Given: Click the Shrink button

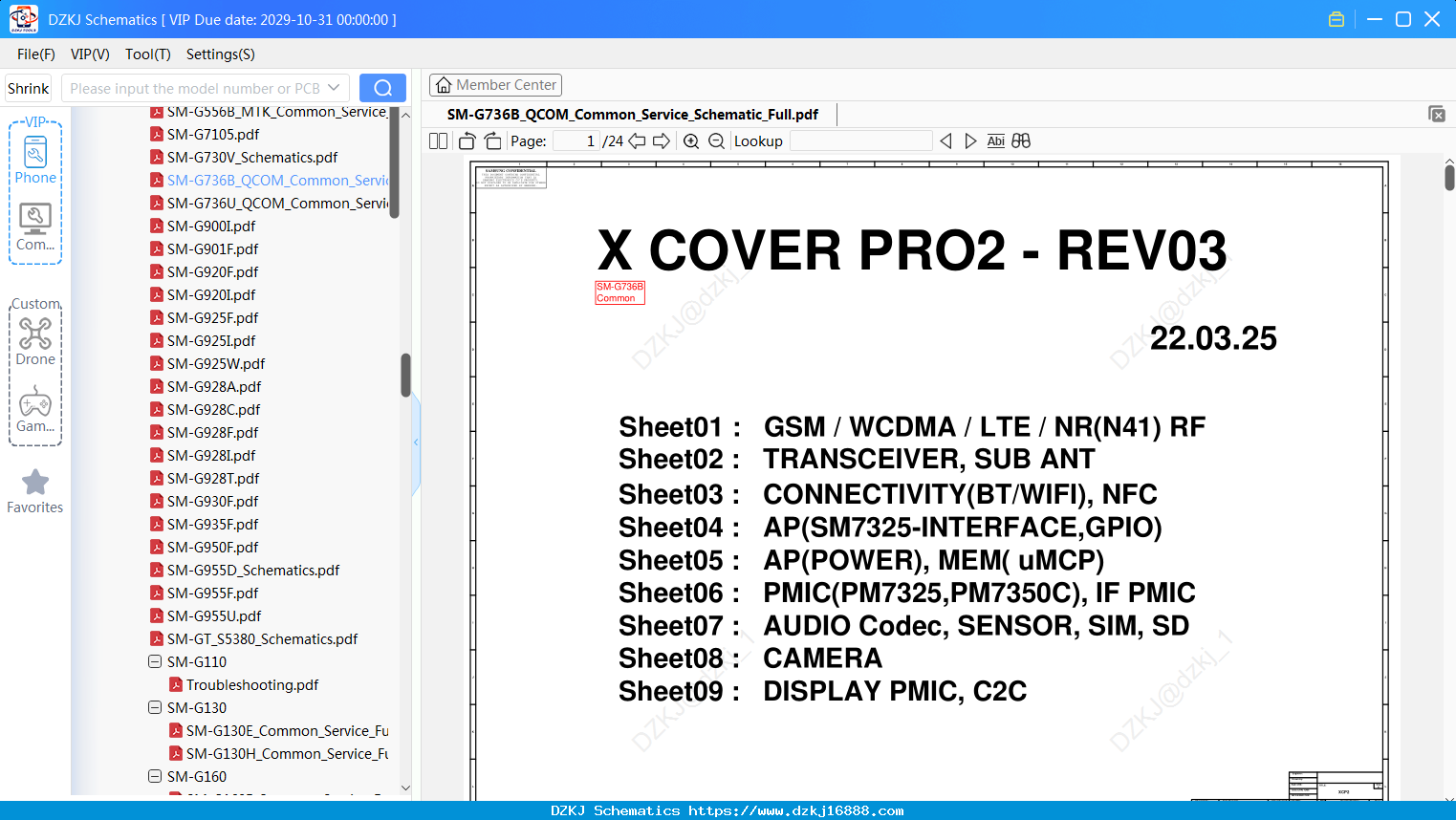Looking at the screenshot, I should point(29,88).
